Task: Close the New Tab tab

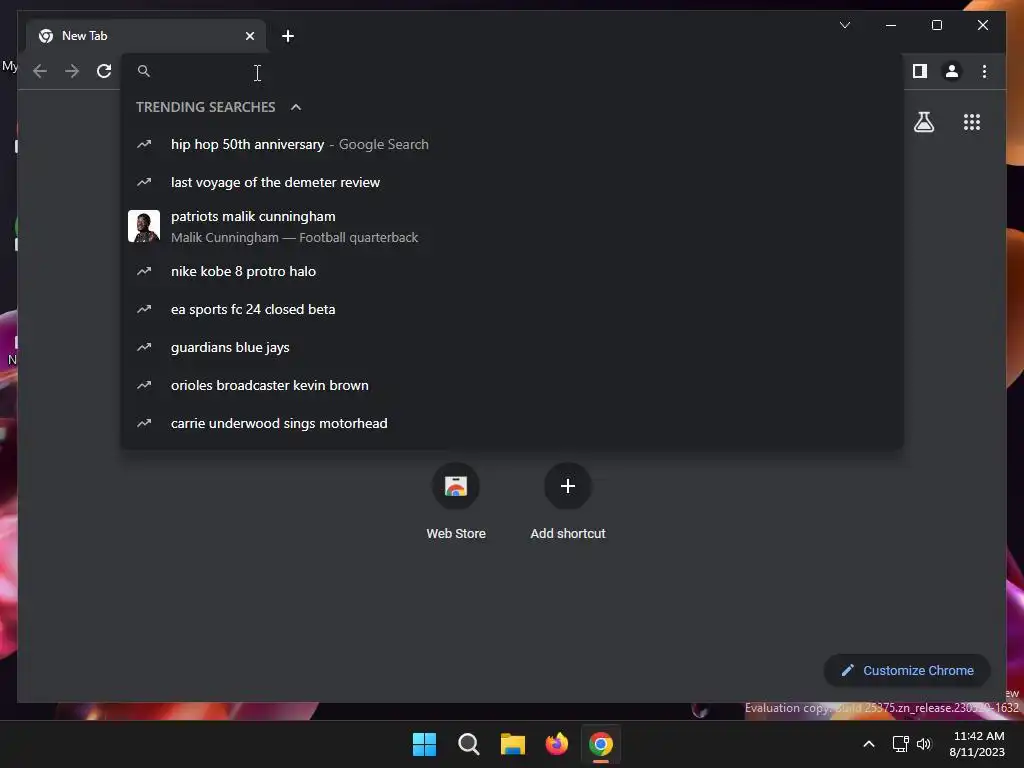Action: [x=249, y=36]
